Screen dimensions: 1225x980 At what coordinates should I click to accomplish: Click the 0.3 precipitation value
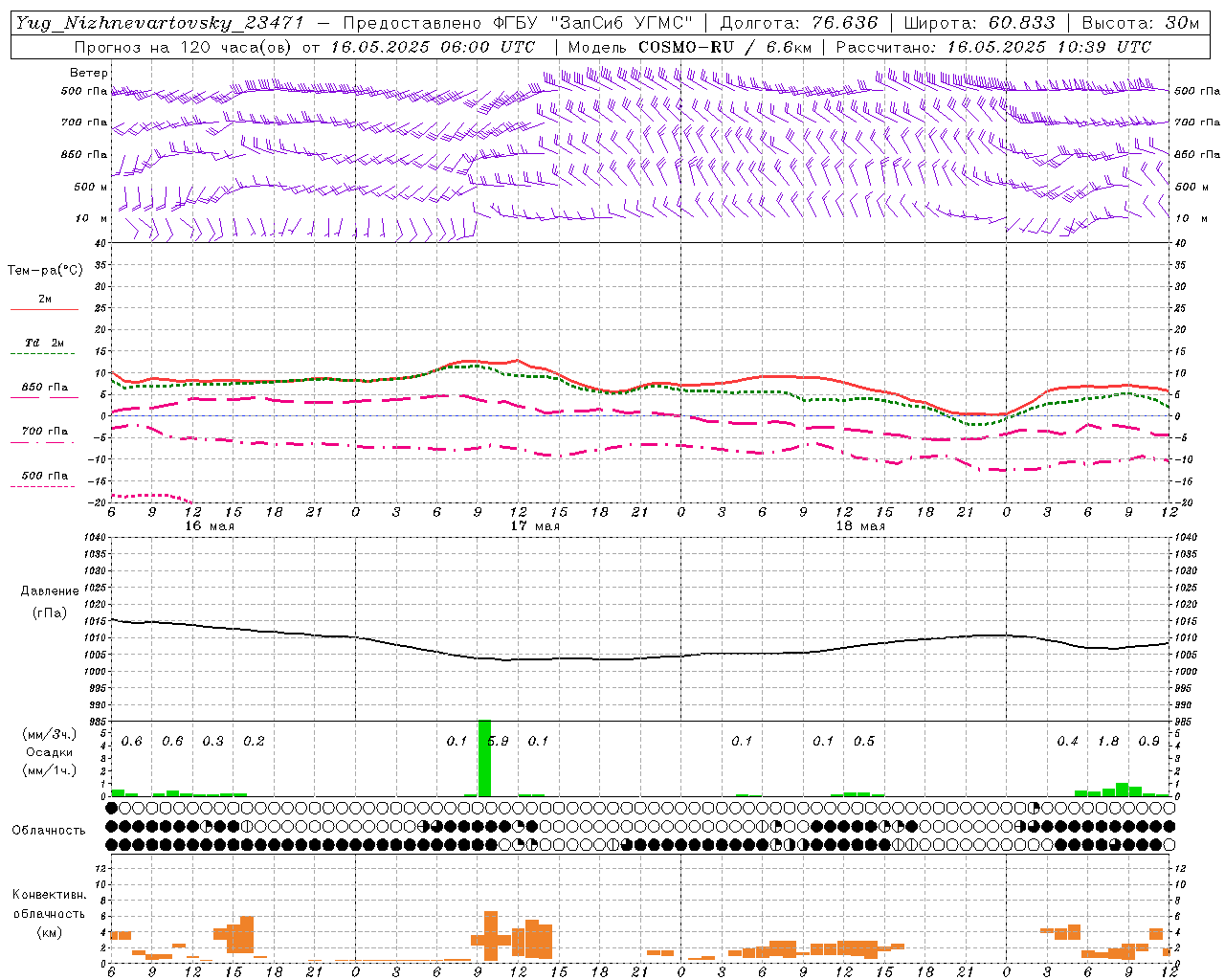[x=213, y=742]
